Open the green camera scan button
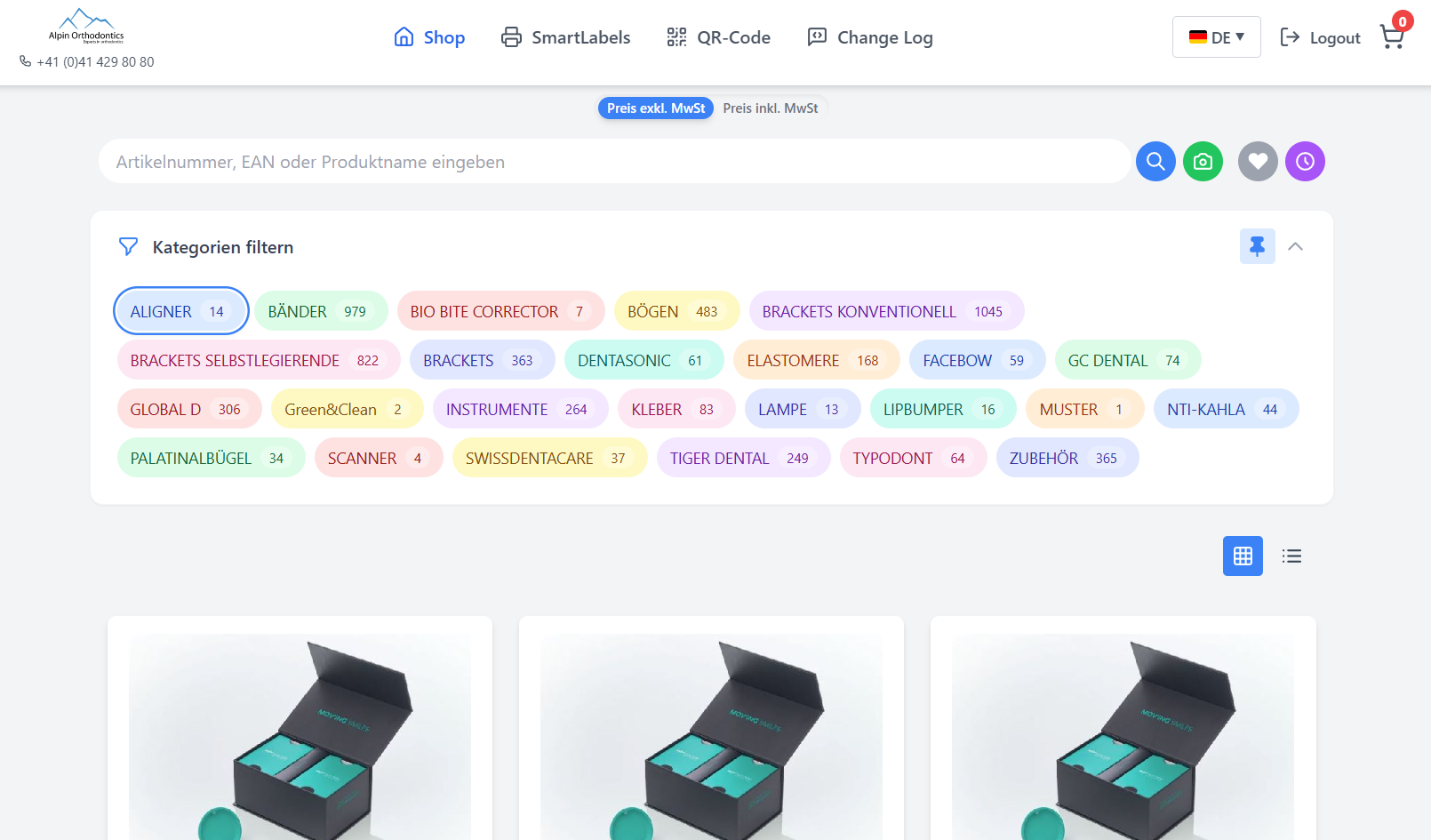 tap(1203, 162)
